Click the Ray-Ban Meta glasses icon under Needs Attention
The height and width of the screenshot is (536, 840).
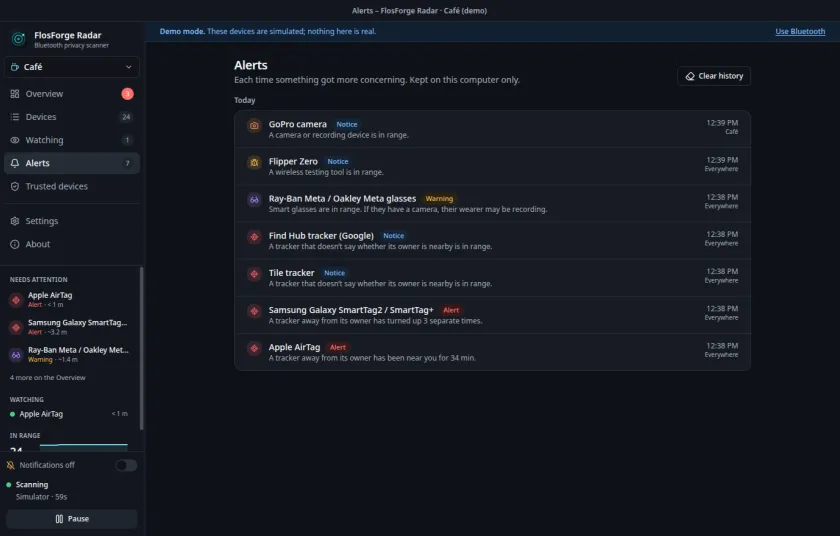pos(16,354)
